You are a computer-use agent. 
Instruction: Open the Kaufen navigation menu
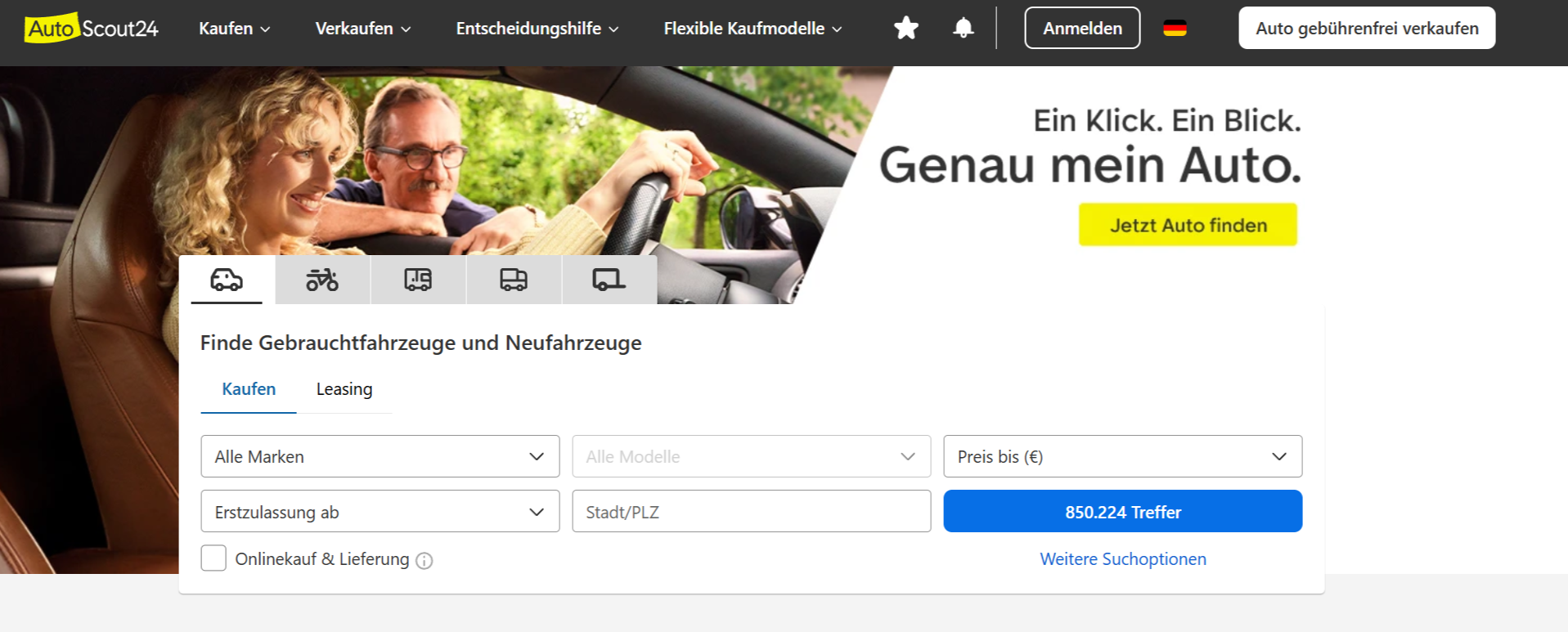[x=234, y=29]
